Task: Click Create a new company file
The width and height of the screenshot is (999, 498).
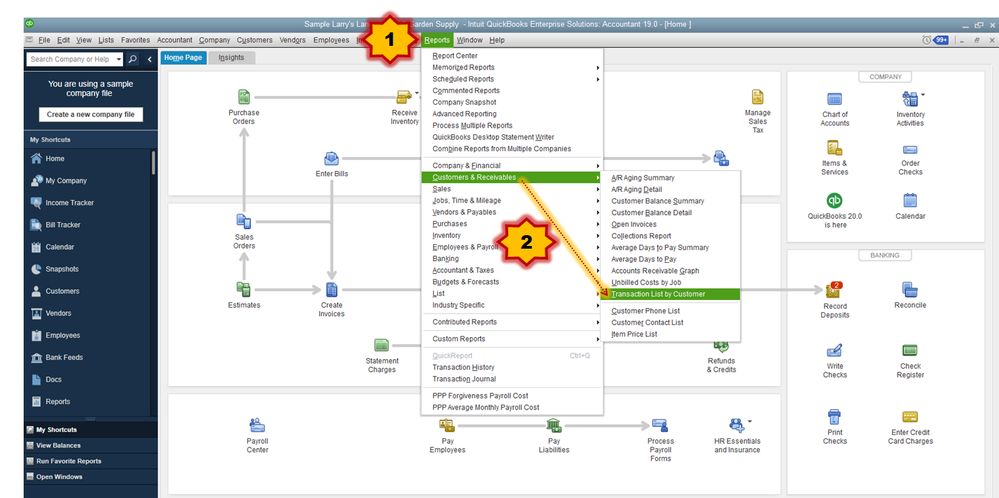Action: (x=90, y=115)
